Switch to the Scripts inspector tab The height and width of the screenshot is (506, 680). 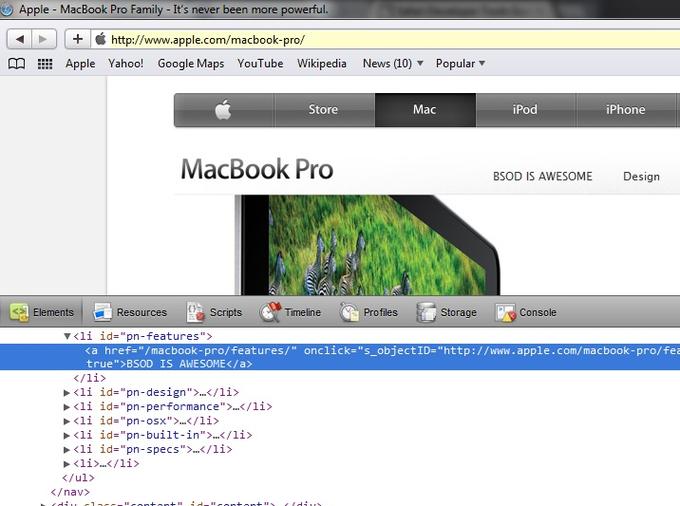214,312
